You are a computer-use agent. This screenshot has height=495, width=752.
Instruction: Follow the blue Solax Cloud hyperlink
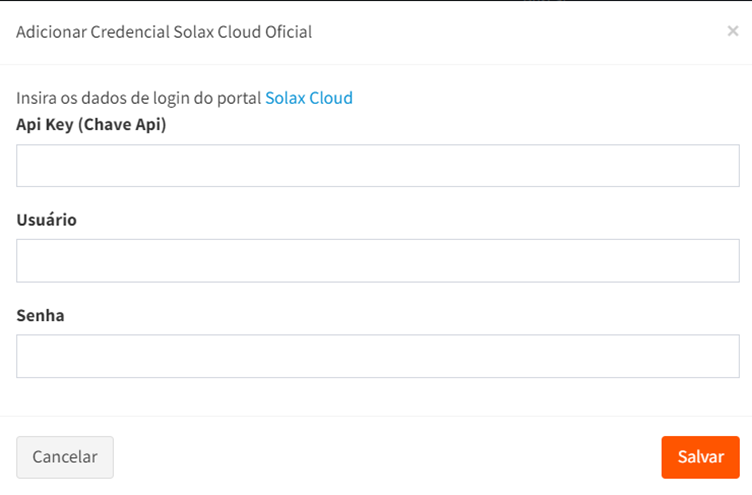tap(308, 98)
